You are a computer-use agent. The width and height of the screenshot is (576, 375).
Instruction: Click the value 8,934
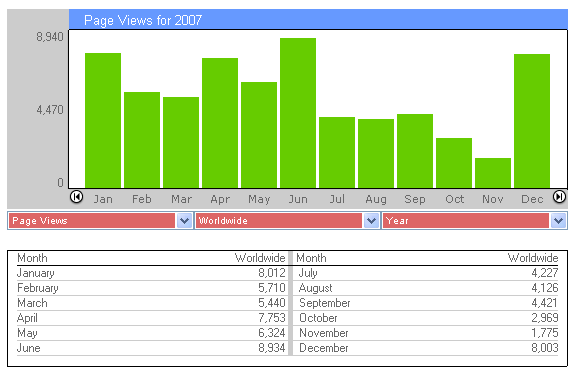272,348
